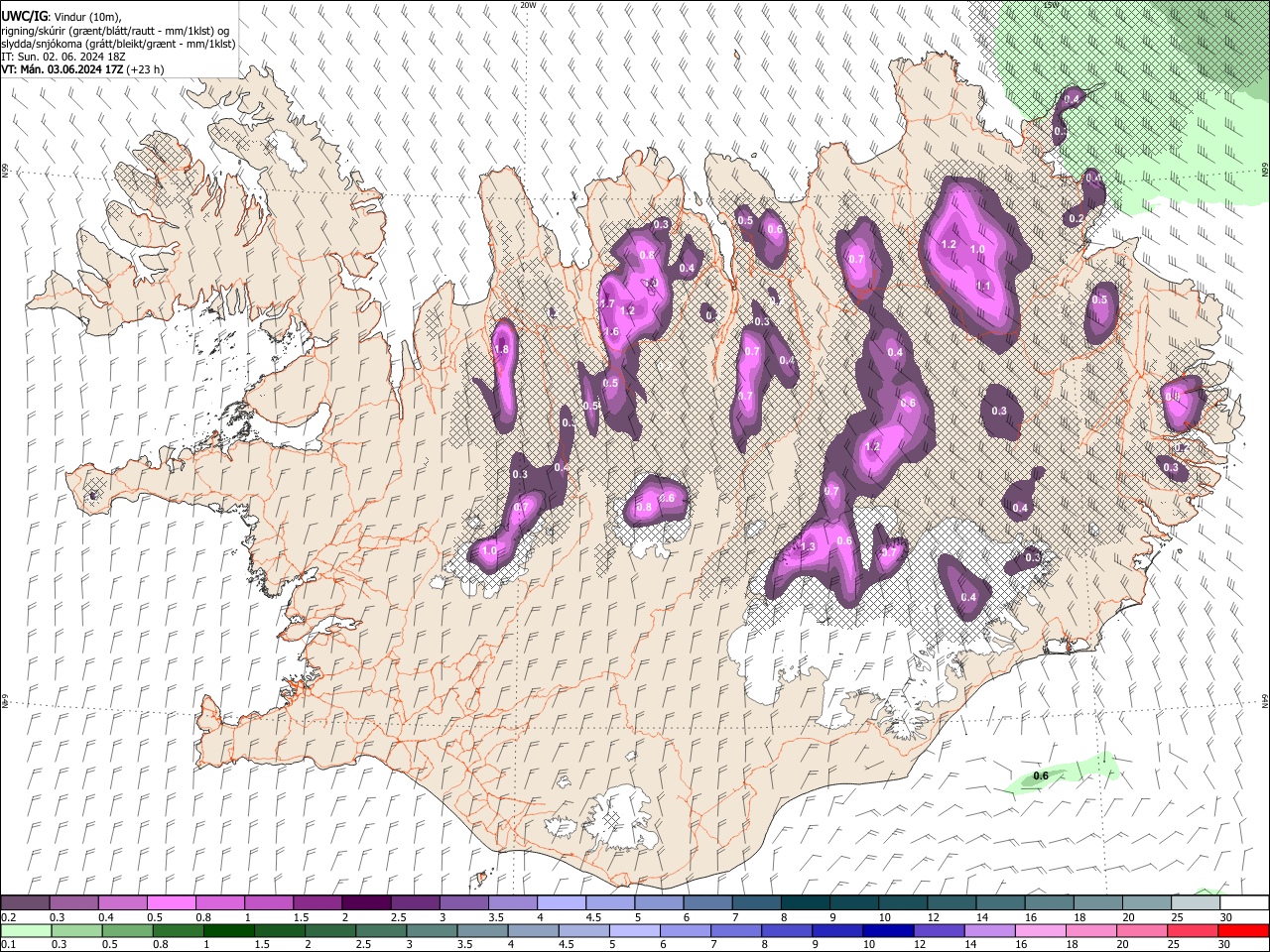Click the 'slydda/snjókoma' legend description line

pyautogui.click(x=118, y=44)
